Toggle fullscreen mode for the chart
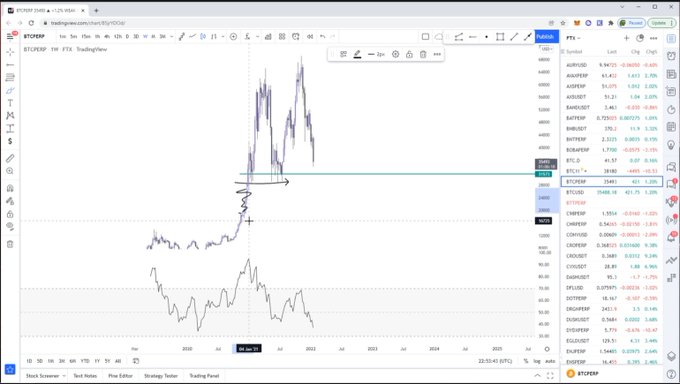 [550, 376]
